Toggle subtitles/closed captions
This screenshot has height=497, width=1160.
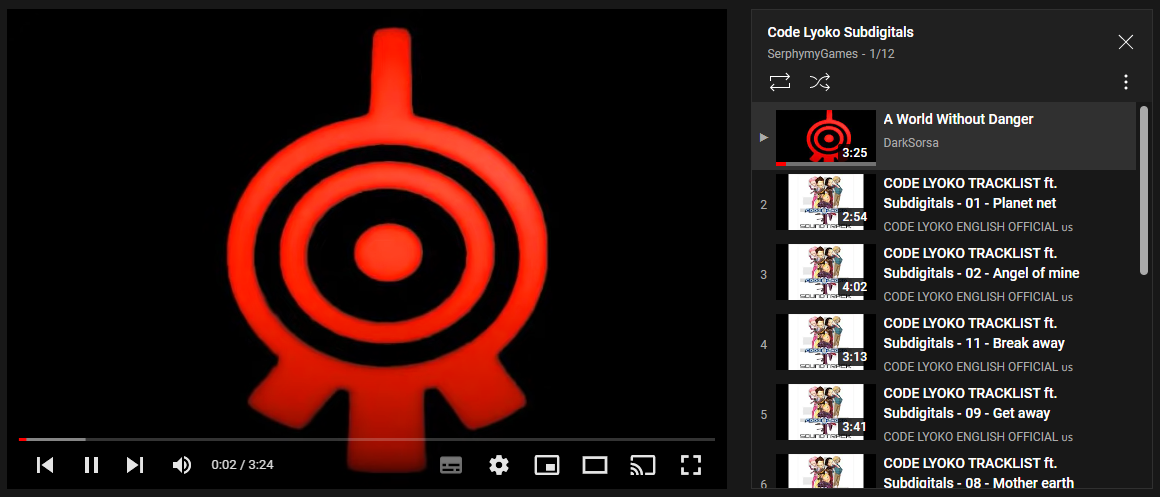451,465
